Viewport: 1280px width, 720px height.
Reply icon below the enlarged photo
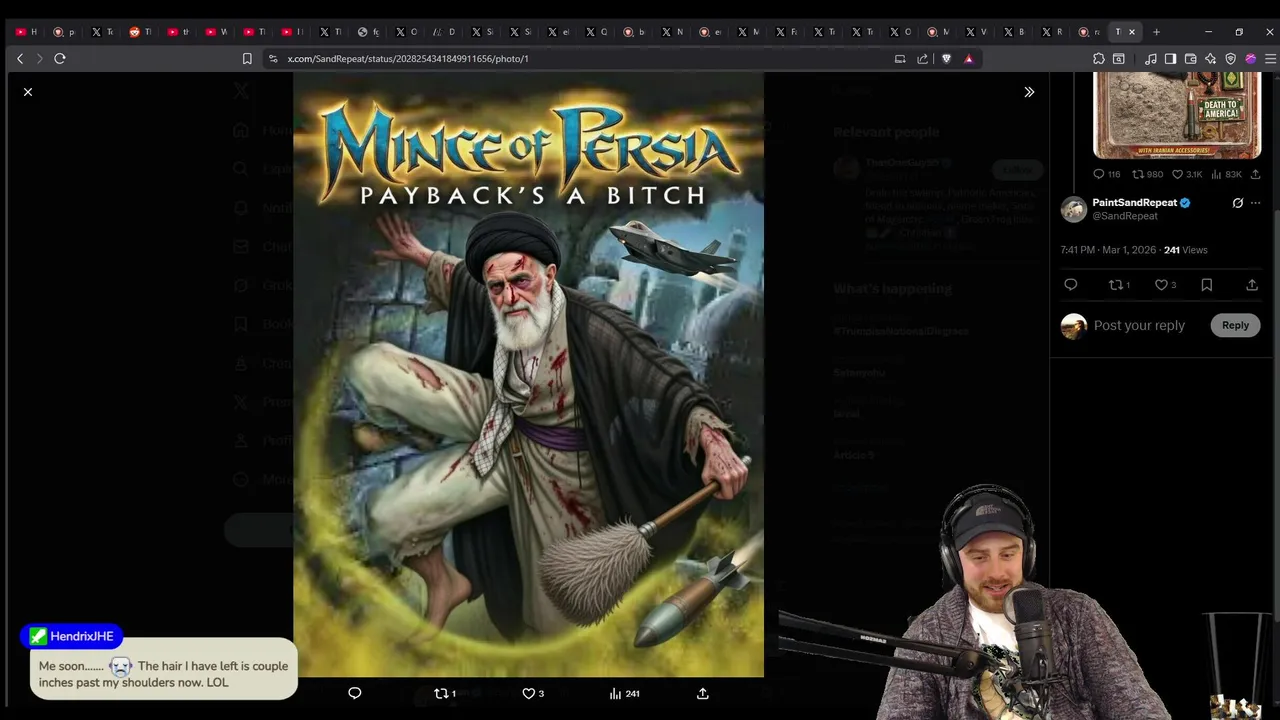(x=354, y=693)
